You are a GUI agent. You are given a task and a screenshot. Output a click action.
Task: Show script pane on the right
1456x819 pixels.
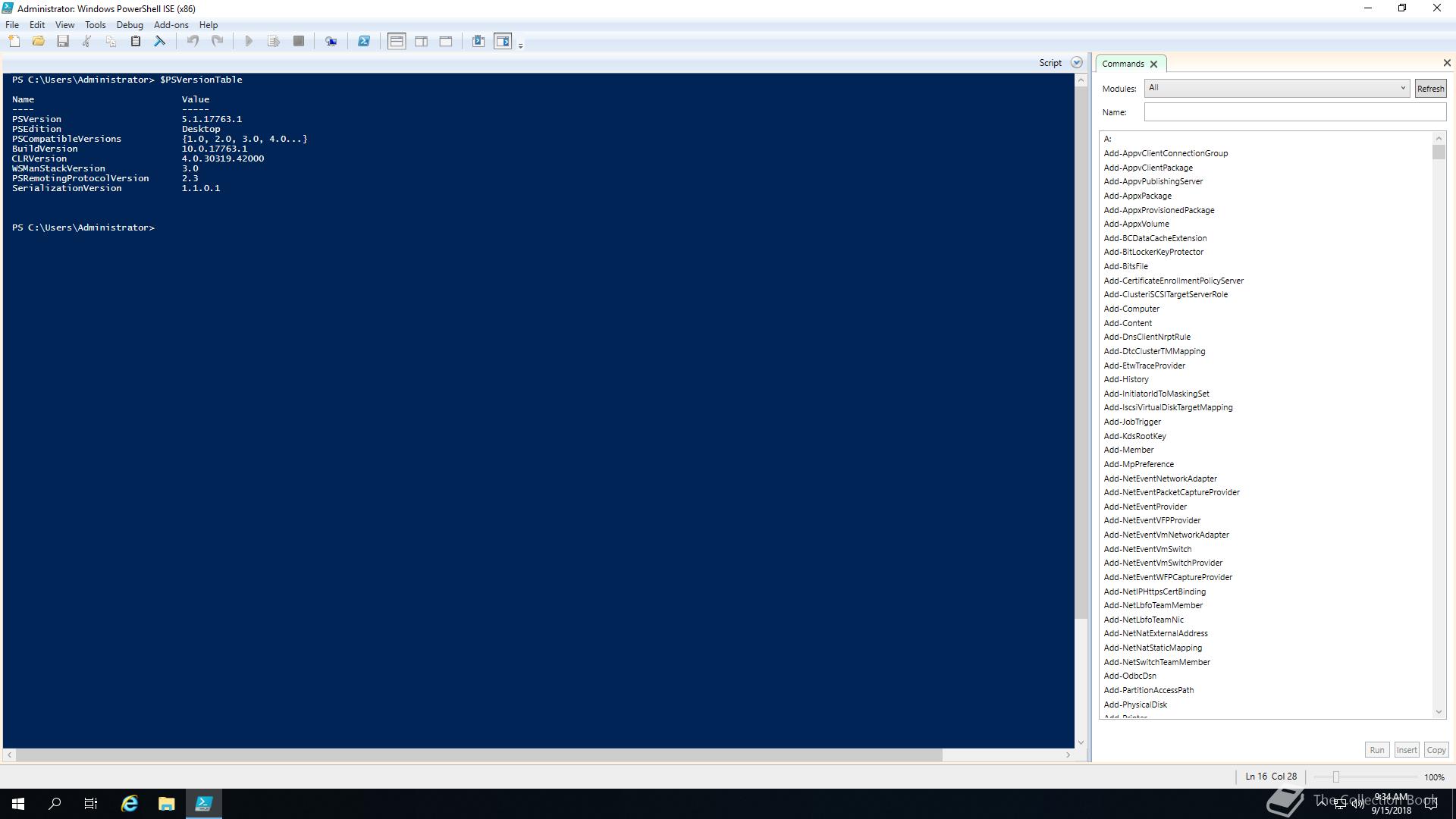[x=422, y=42]
